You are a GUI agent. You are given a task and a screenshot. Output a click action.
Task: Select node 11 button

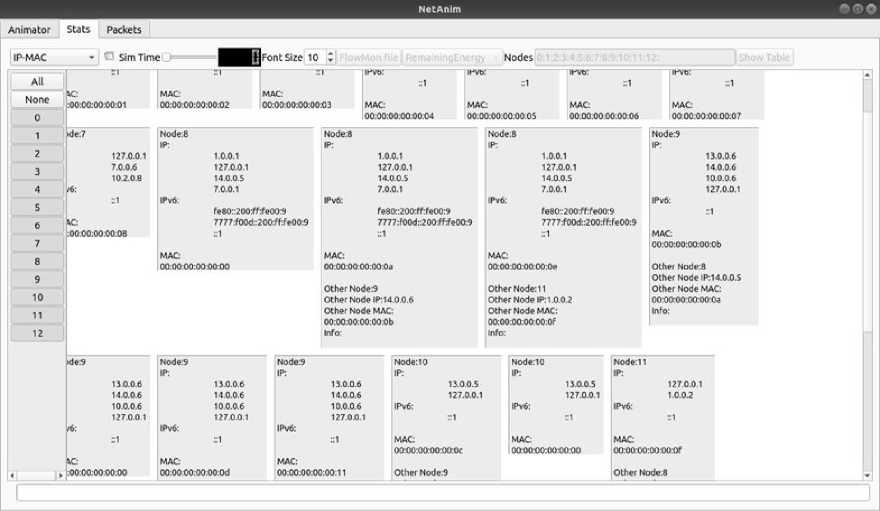click(x=37, y=315)
